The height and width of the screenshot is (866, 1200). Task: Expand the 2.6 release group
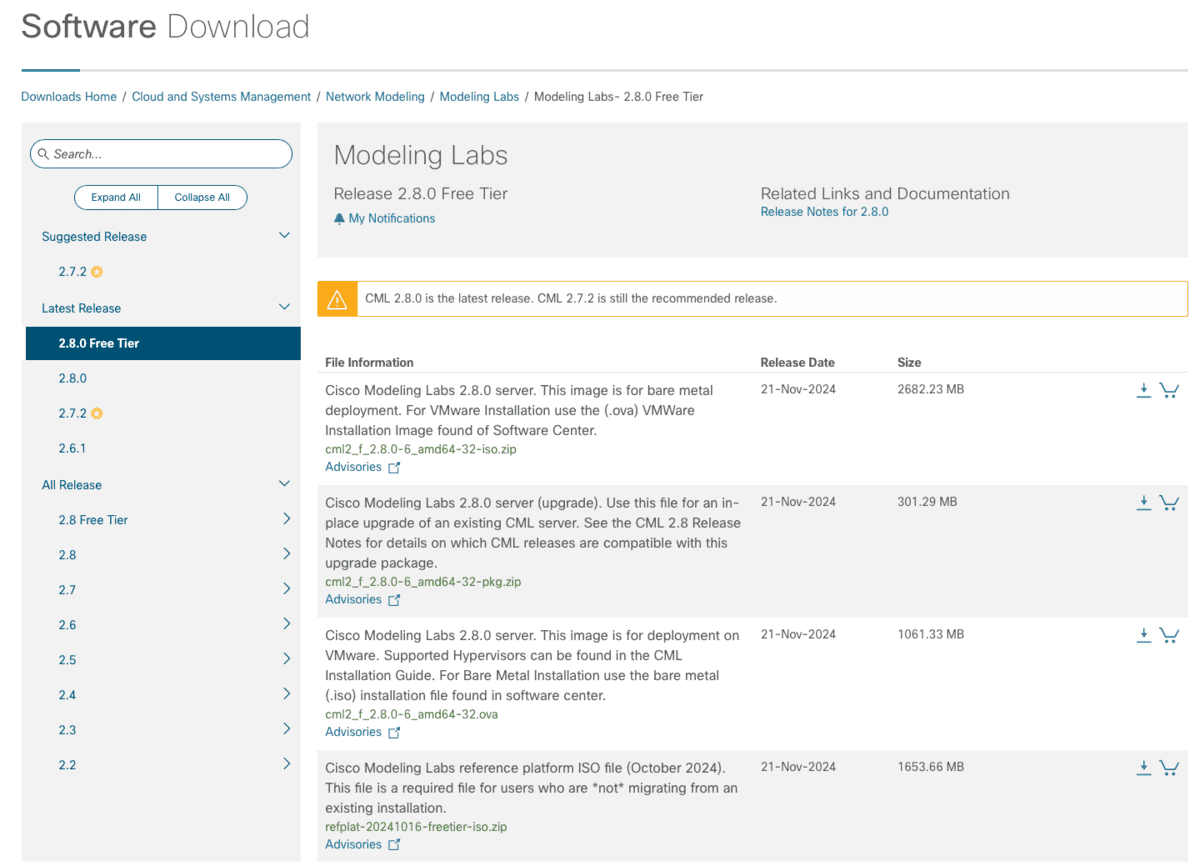pyautogui.click(x=286, y=624)
